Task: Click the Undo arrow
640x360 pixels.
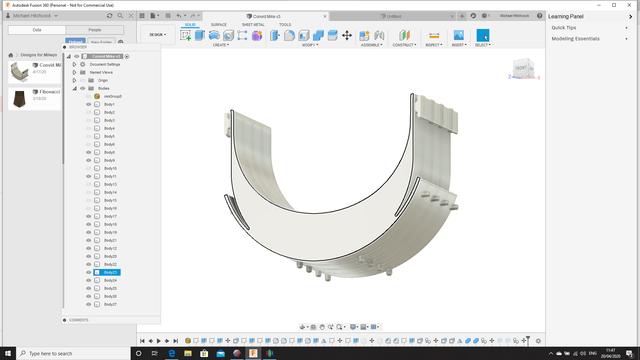Action: pos(179,16)
